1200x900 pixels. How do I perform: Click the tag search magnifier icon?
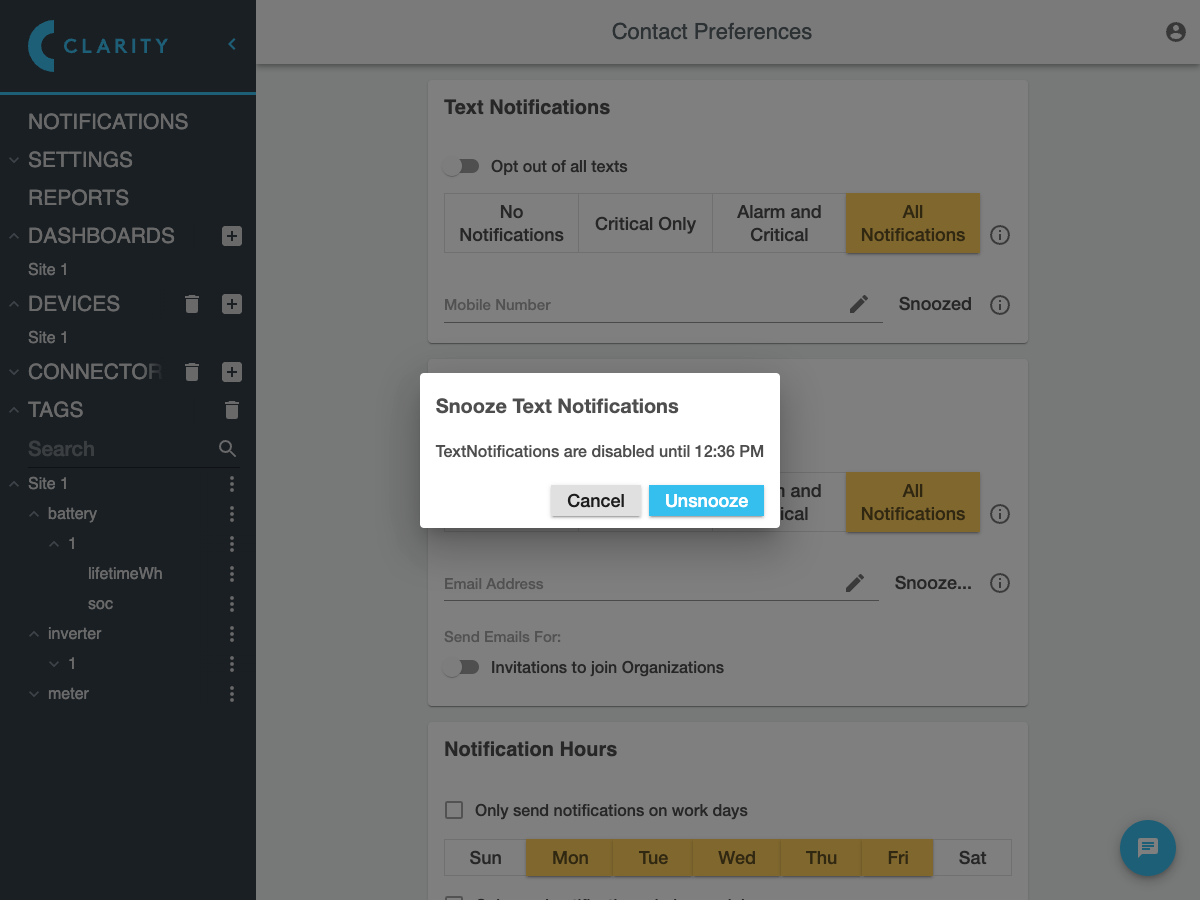tap(228, 449)
